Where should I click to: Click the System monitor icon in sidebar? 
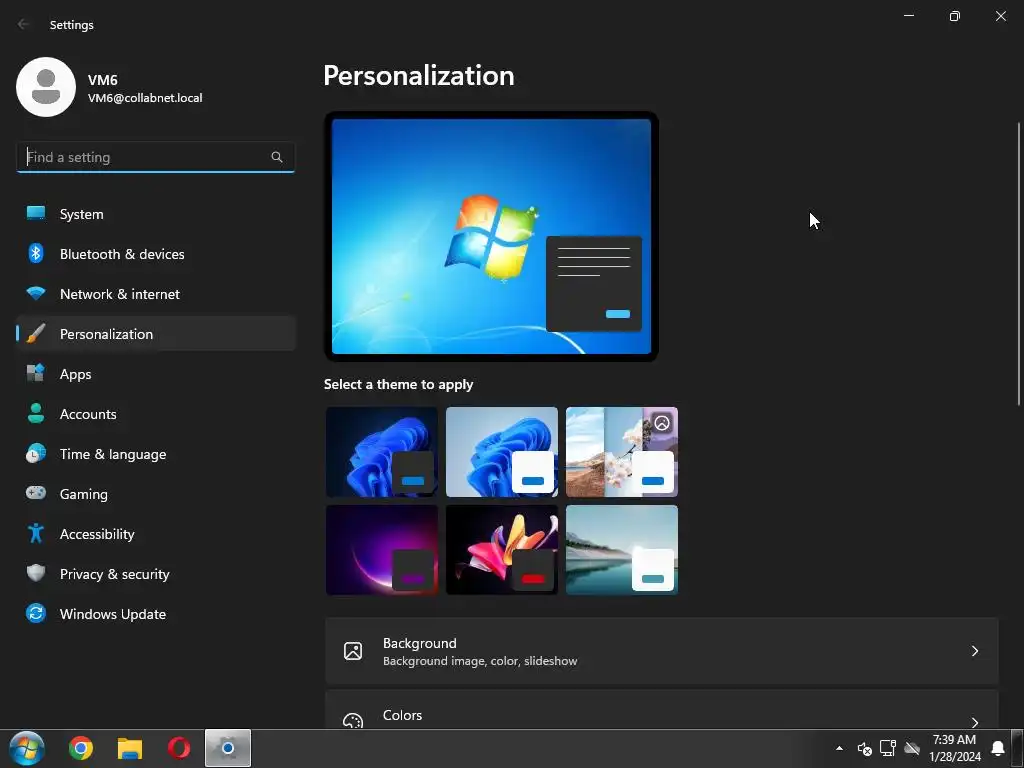tap(36, 214)
